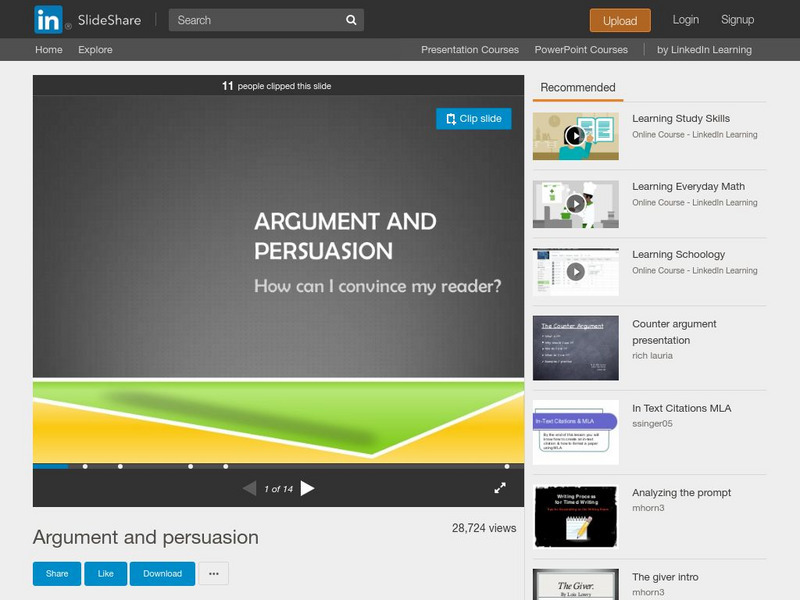This screenshot has width=800, height=600.
Task: Select the Recommended tab
Action: coord(578,88)
